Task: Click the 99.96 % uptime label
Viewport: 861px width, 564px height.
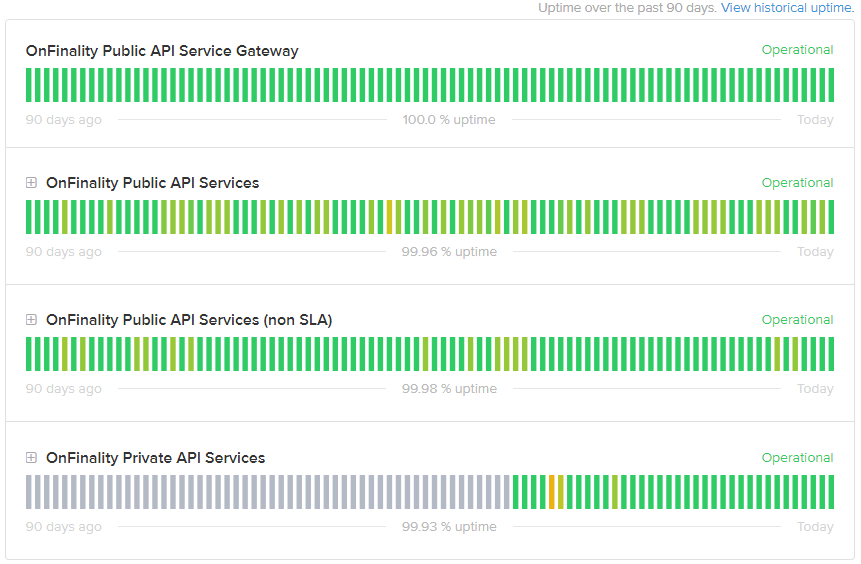Action: [449, 252]
